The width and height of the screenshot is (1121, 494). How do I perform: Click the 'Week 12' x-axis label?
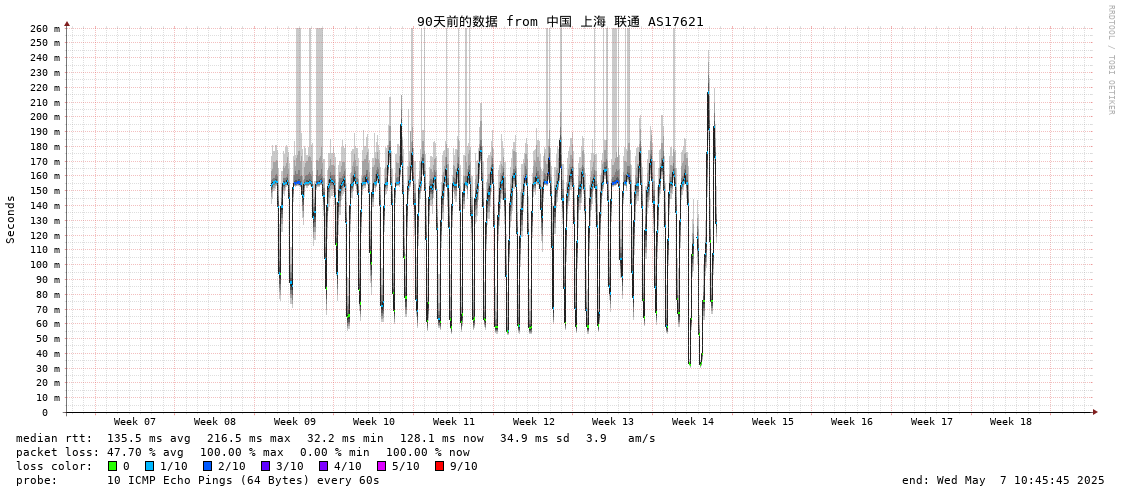click(533, 422)
